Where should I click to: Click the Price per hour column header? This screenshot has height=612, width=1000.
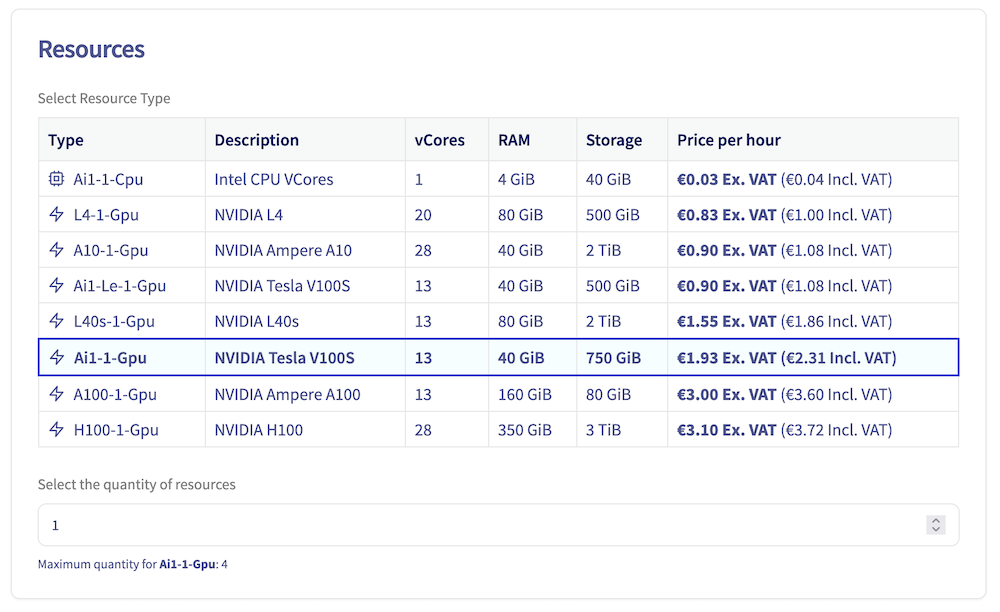click(x=728, y=140)
